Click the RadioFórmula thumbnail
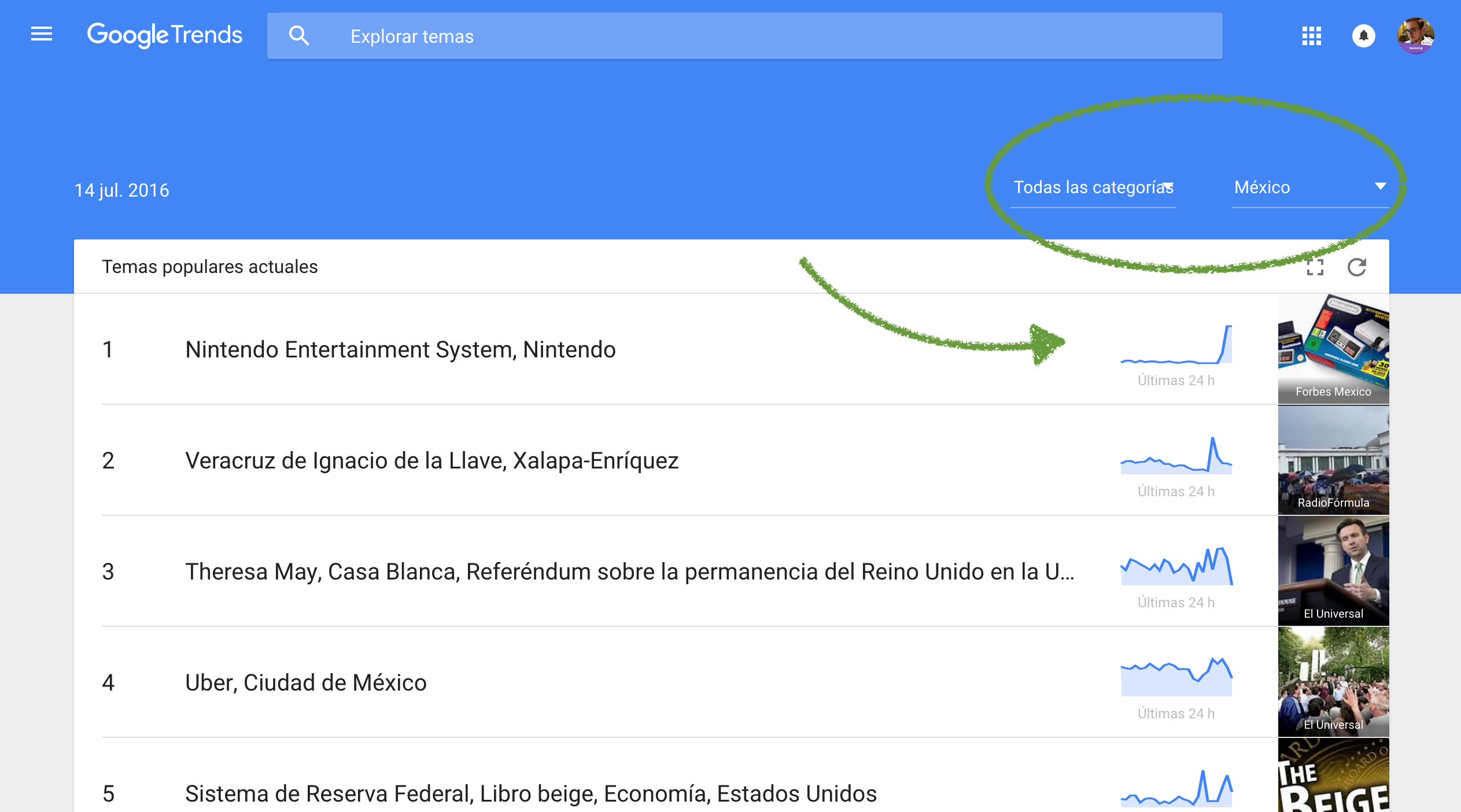Screen dimensions: 1461x812 pyautogui.click(x=1334, y=460)
